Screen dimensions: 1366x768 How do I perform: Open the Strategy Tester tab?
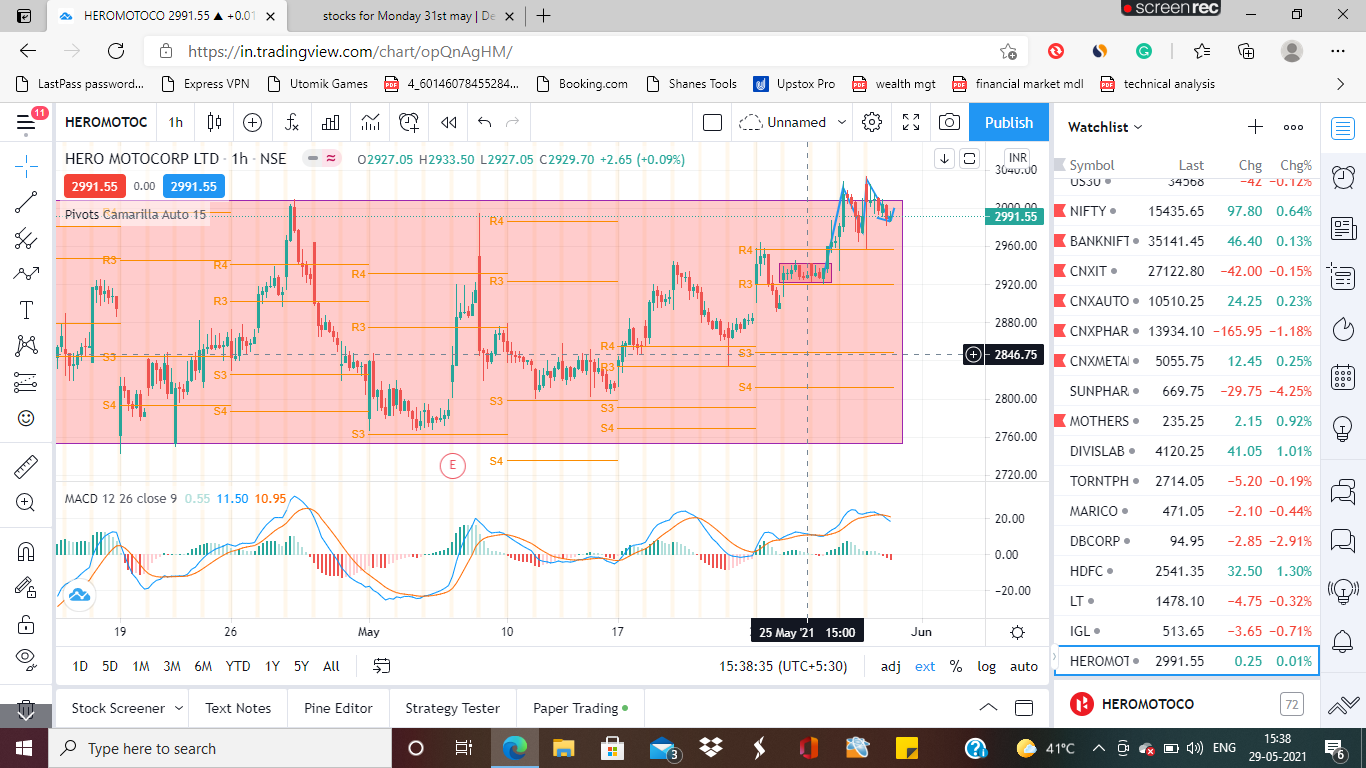452,708
